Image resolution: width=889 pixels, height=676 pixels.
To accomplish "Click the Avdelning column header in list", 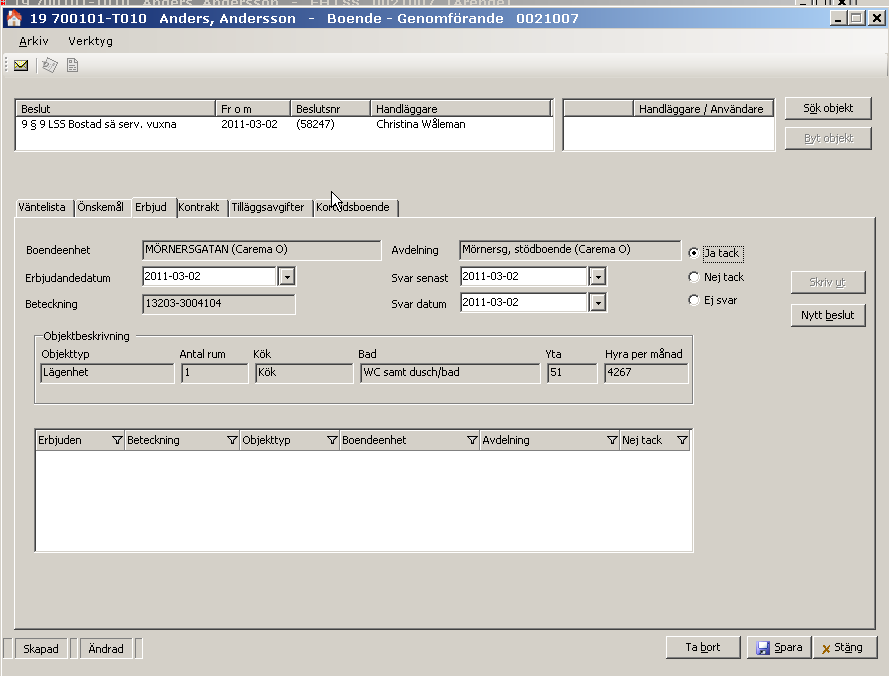I will point(549,441).
